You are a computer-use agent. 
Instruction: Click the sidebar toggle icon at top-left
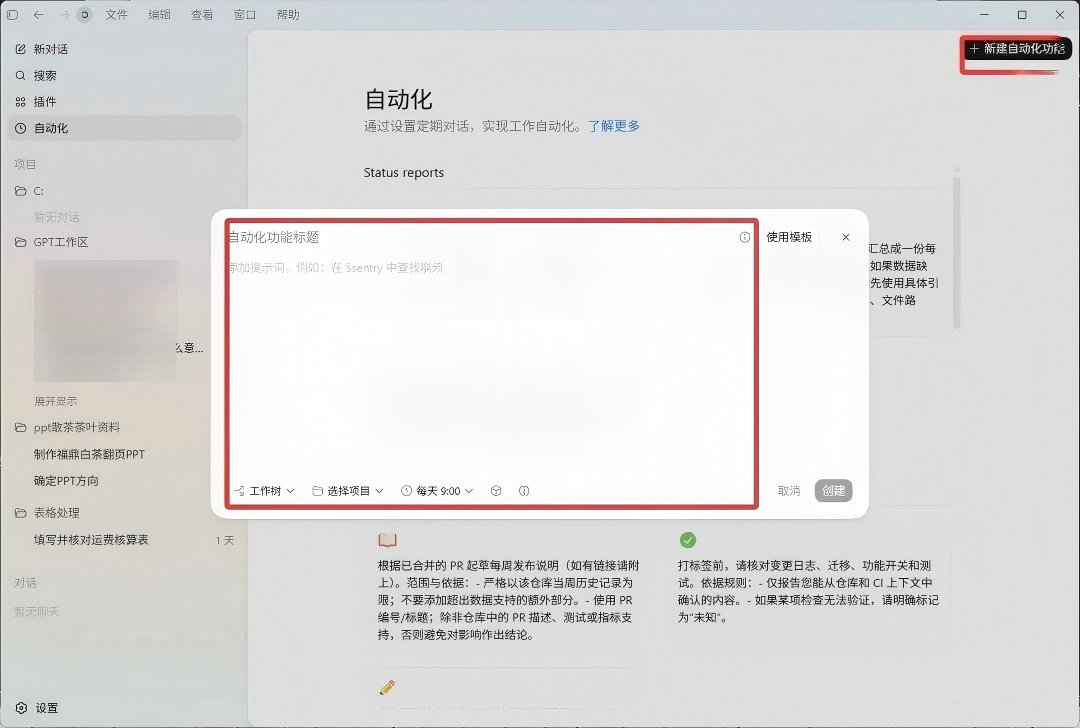click(x=12, y=14)
